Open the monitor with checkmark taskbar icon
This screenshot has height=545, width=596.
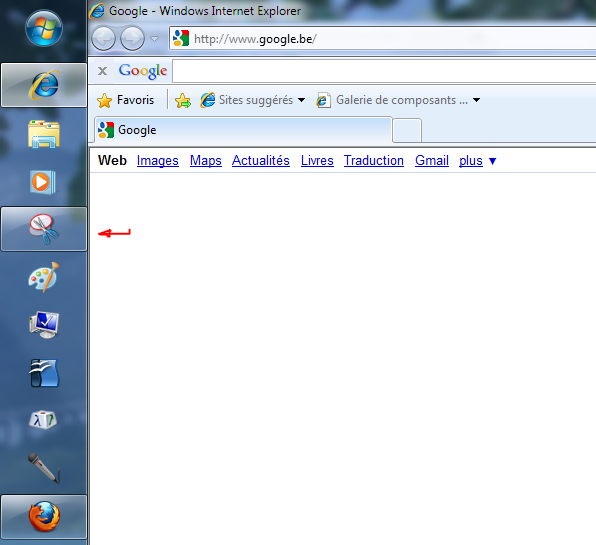44,325
